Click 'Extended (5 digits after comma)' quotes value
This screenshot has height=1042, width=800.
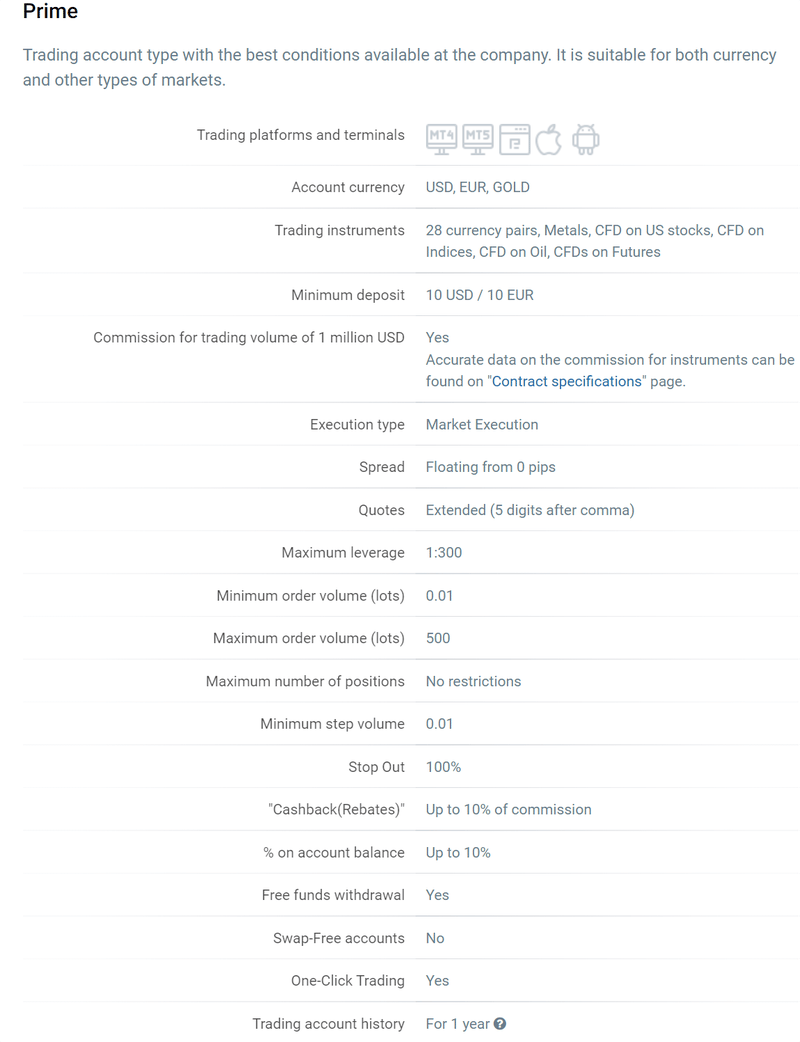(x=530, y=510)
